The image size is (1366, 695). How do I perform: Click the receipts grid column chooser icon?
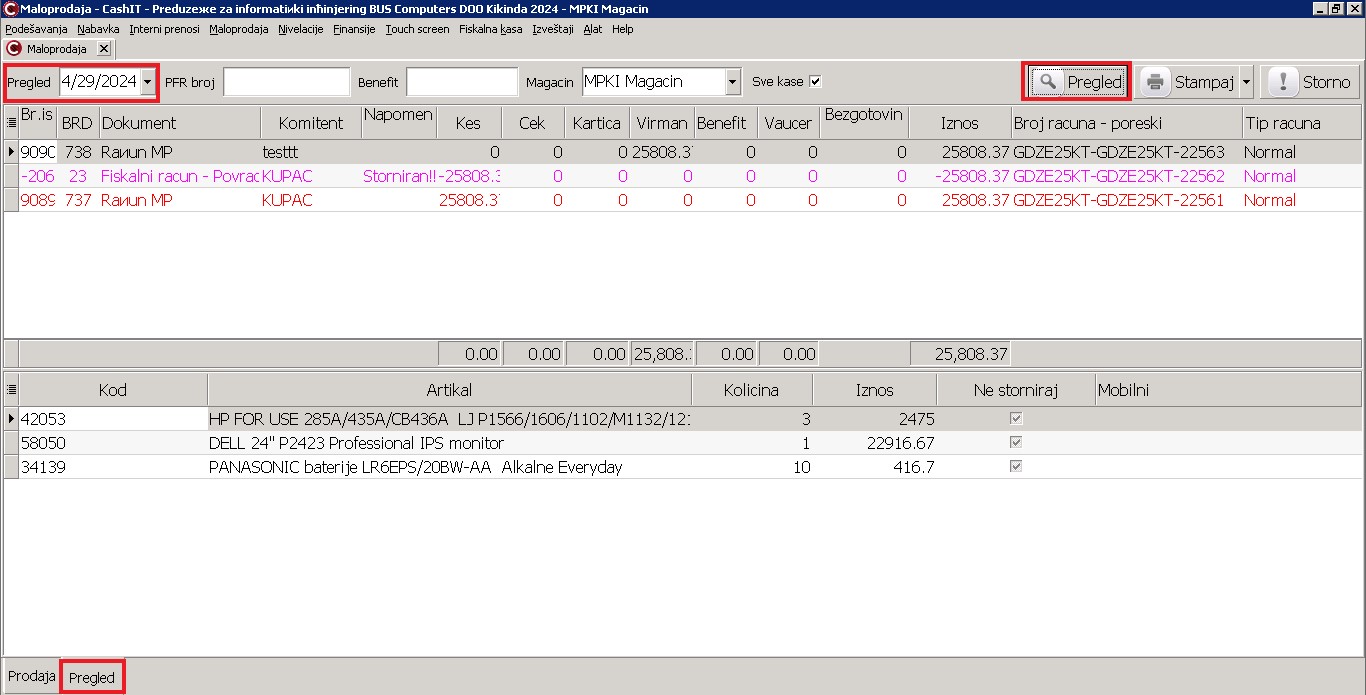[x=11, y=122]
